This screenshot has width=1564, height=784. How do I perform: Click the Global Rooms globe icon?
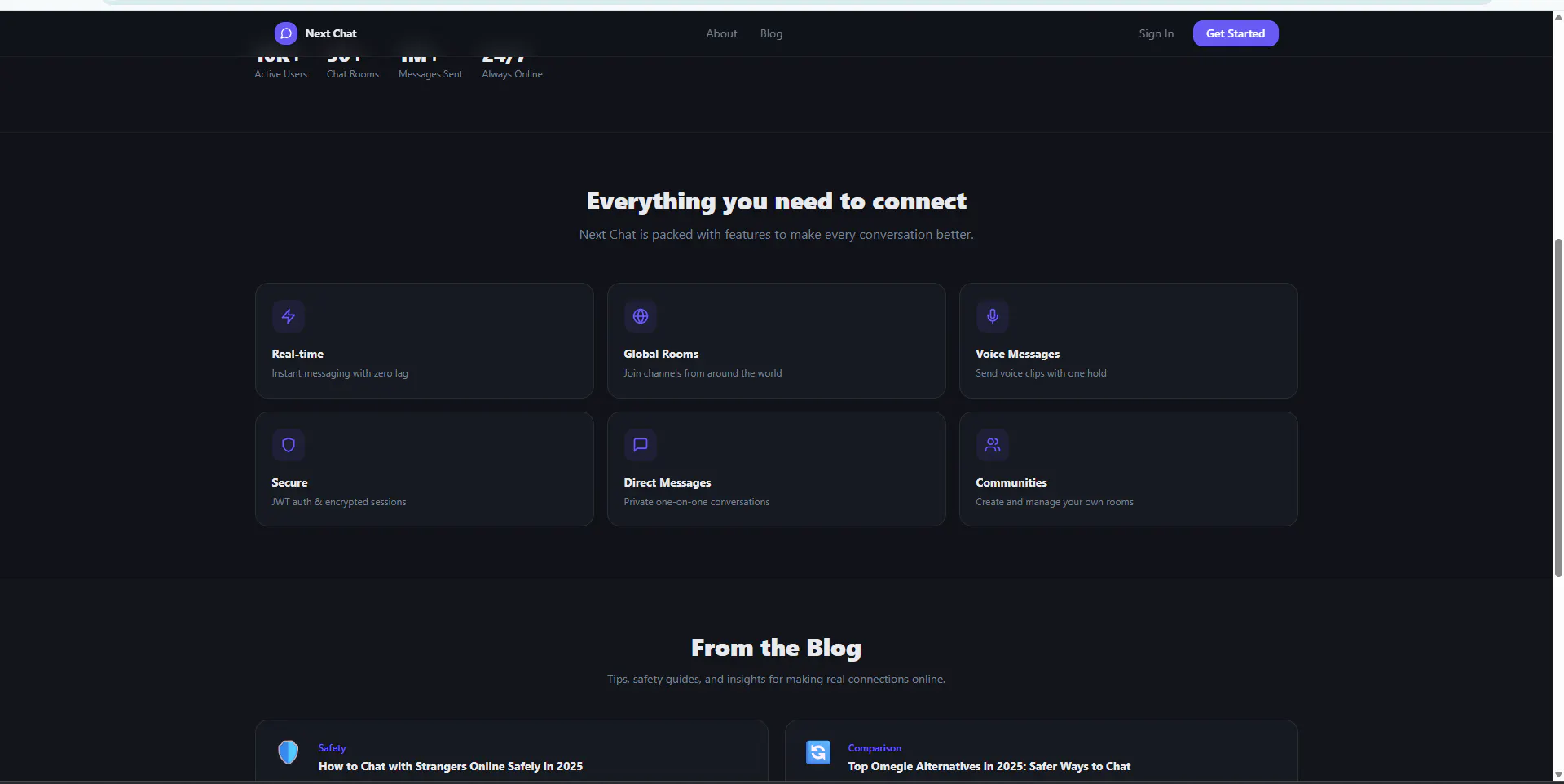pos(641,316)
